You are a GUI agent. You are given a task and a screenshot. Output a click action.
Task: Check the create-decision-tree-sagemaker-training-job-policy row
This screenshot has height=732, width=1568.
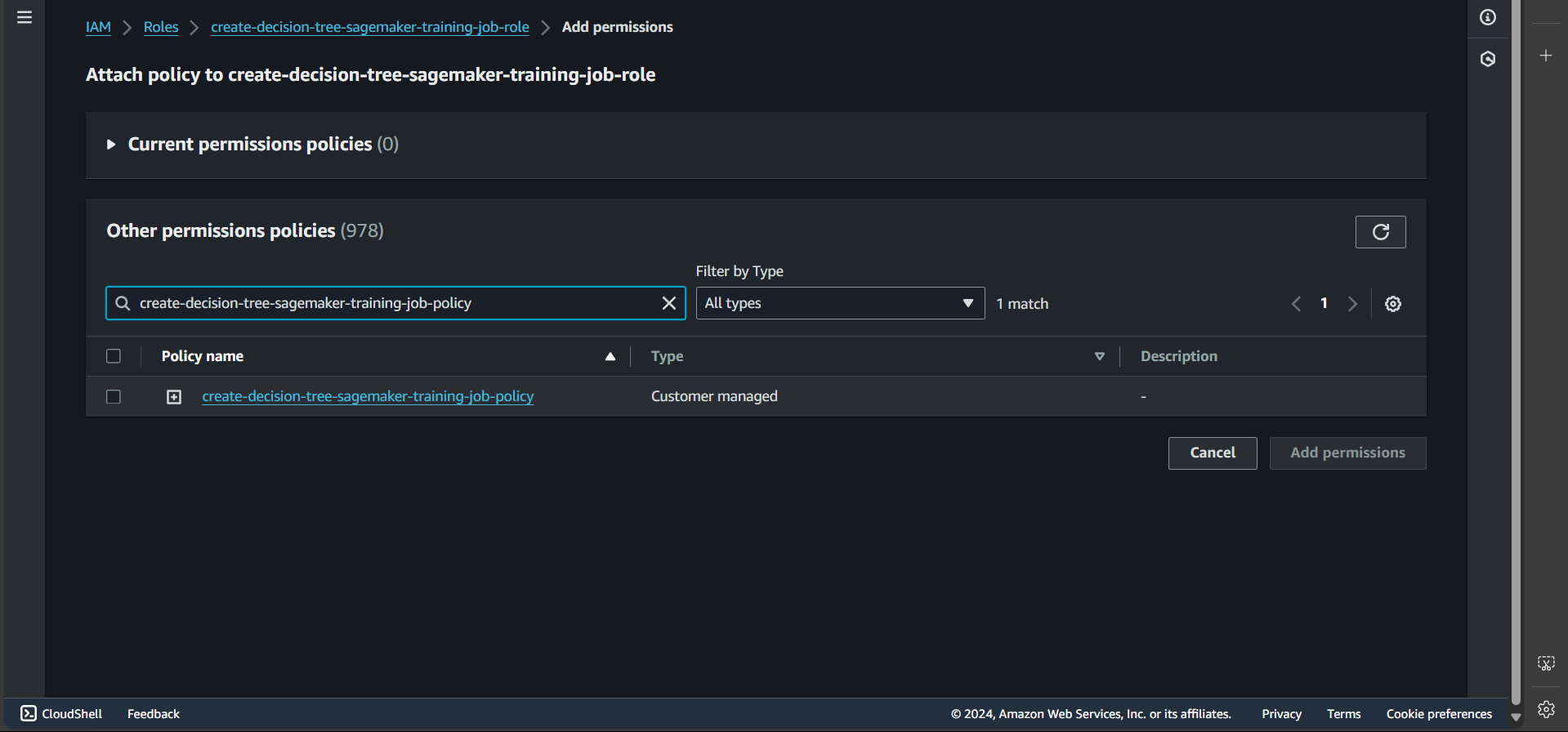114,397
